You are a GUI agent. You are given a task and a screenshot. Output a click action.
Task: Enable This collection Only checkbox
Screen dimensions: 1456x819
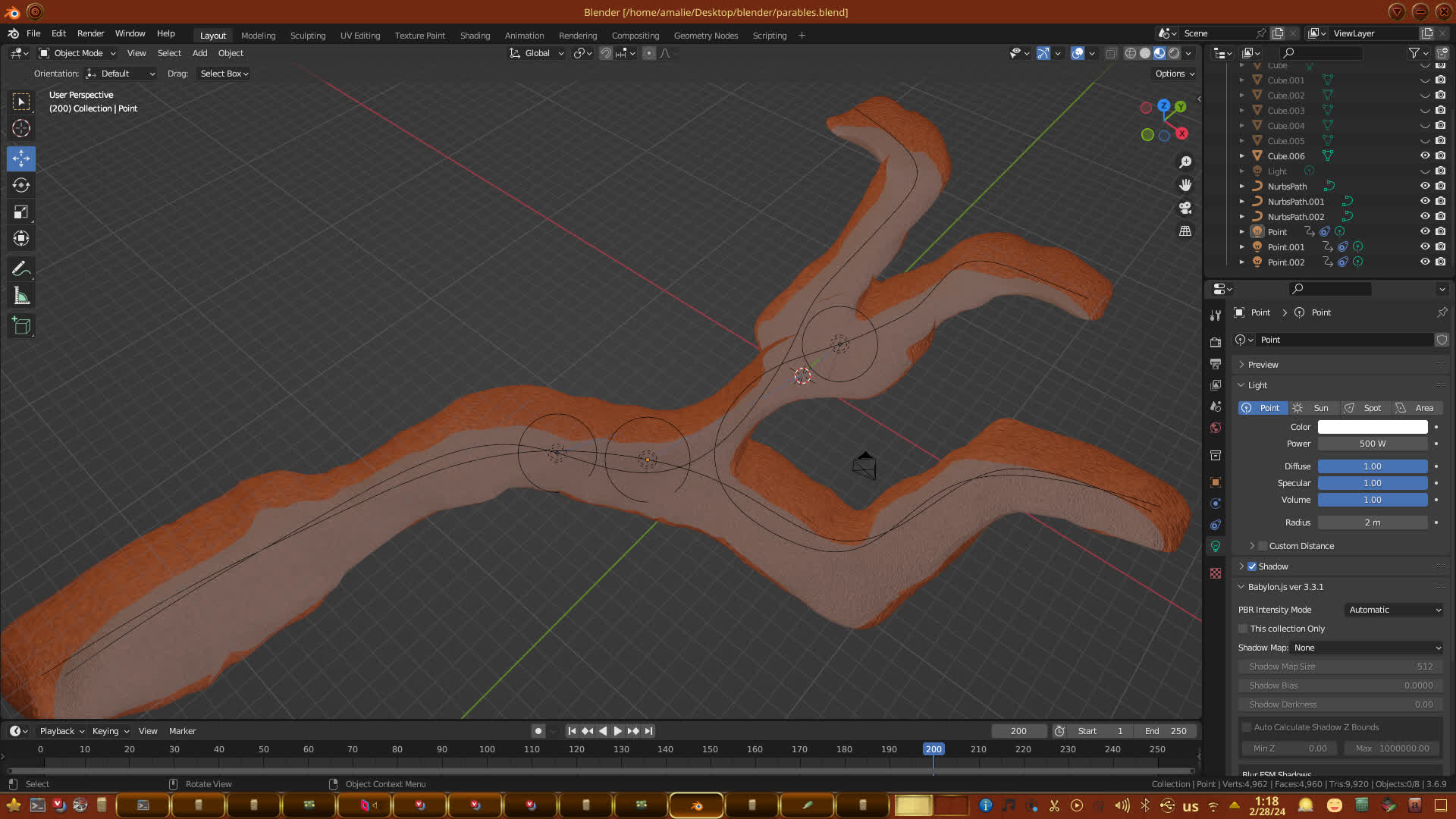tap(1243, 629)
